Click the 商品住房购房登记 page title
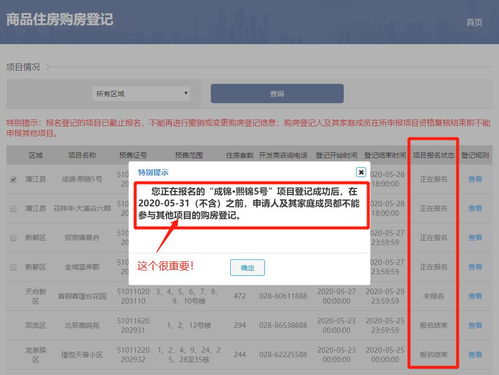Screen dimensions: 499x375 [60, 19]
